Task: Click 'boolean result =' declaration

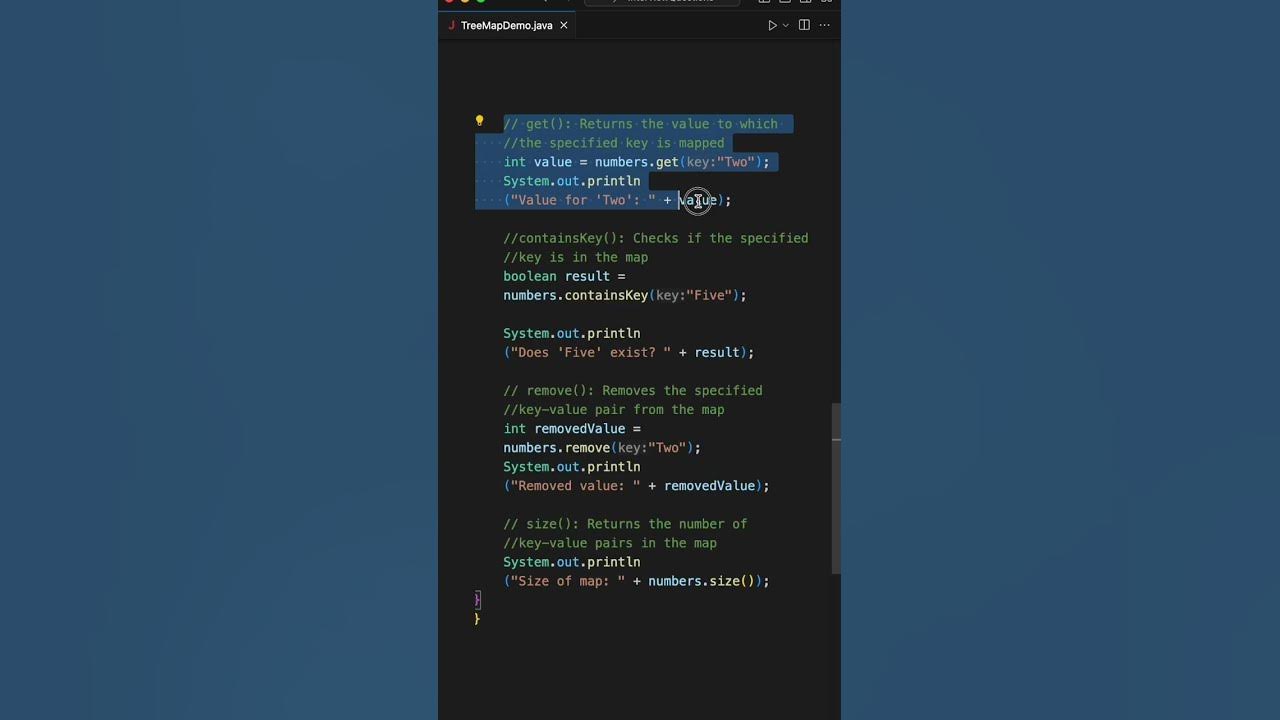Action: [564, 276]
